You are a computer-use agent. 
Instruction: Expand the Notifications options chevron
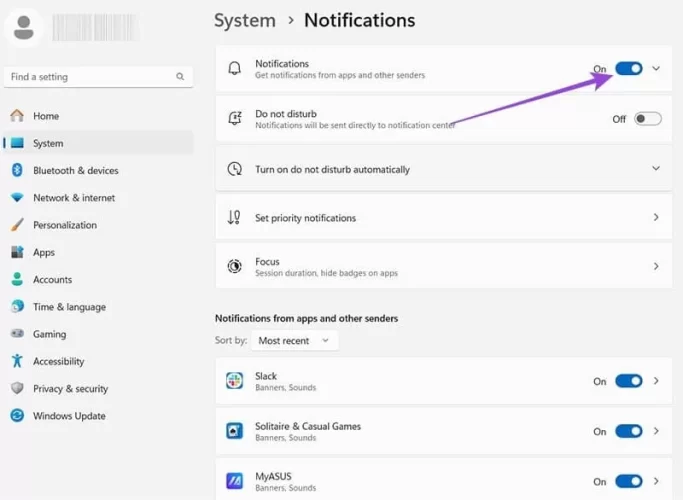tap(656, 69)
